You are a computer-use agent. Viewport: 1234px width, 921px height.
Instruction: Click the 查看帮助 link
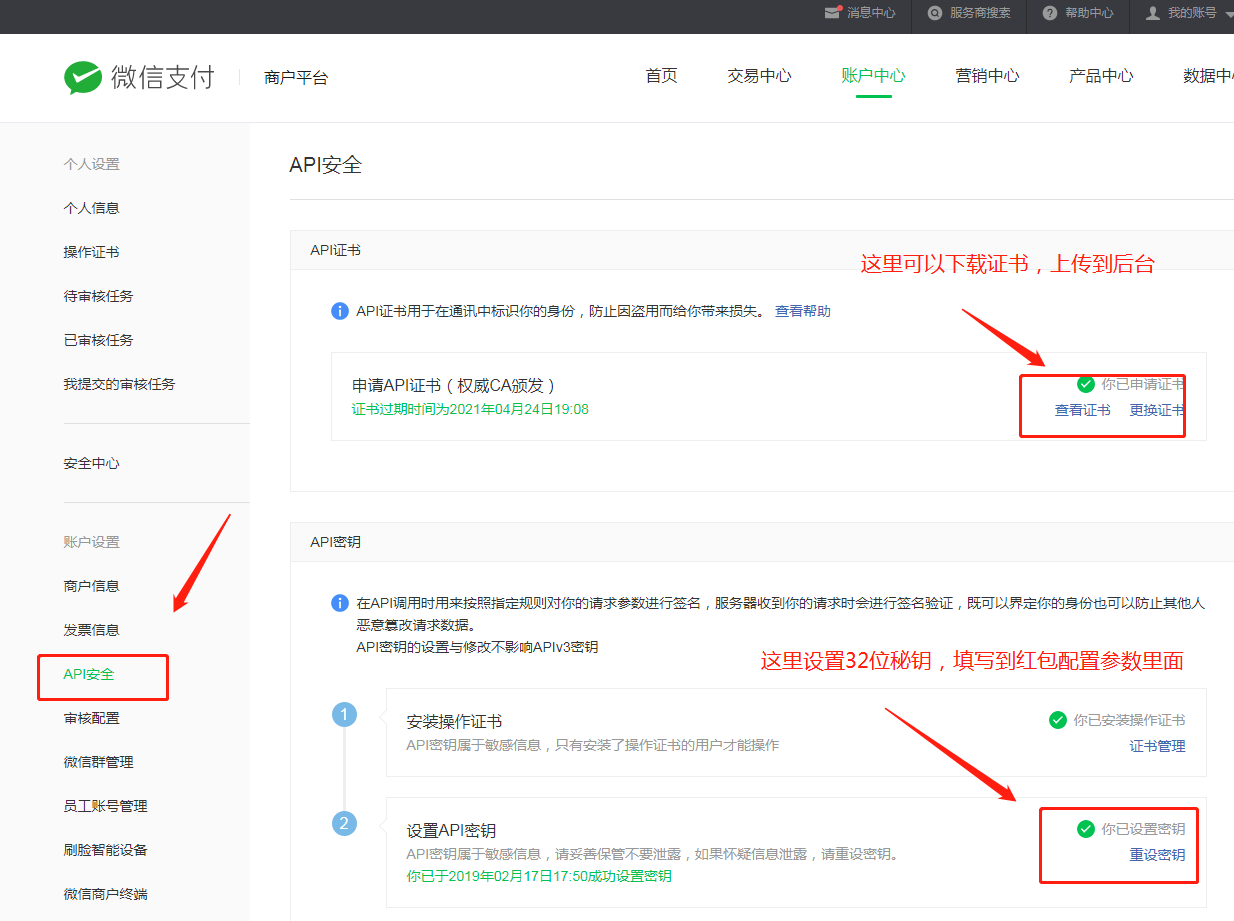coord(802,311)
